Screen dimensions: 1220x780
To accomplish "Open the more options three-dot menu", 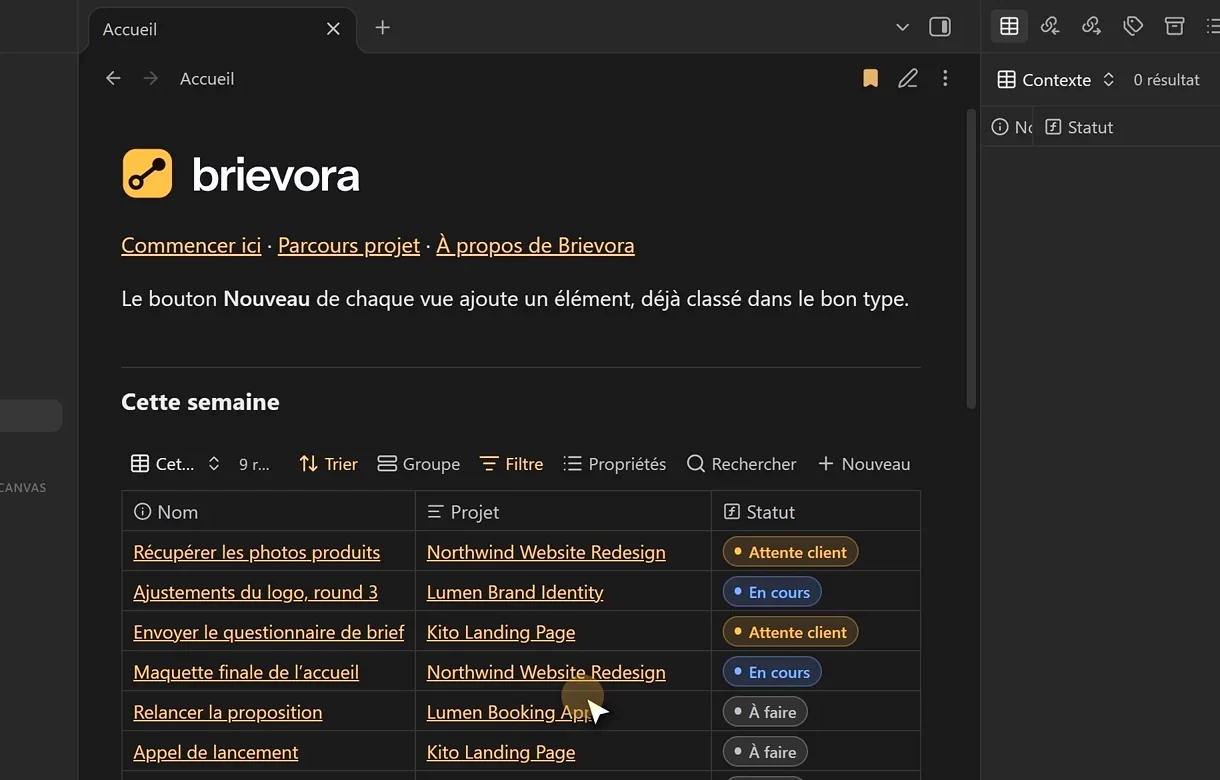I will click(945, 78).
